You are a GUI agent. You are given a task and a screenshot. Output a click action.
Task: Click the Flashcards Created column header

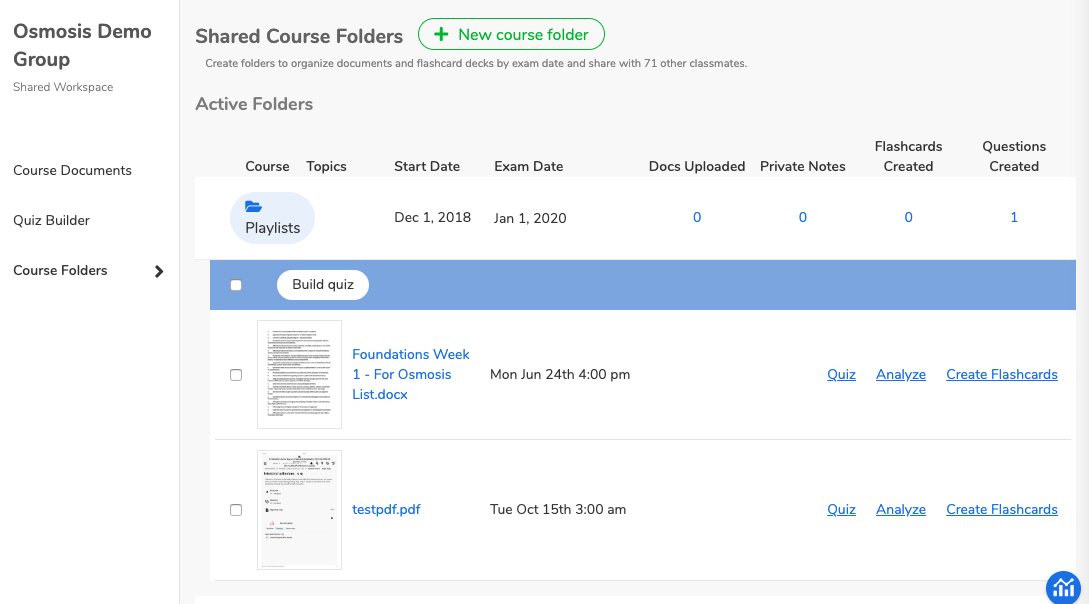pyautogui.click(x=908, y=156)
